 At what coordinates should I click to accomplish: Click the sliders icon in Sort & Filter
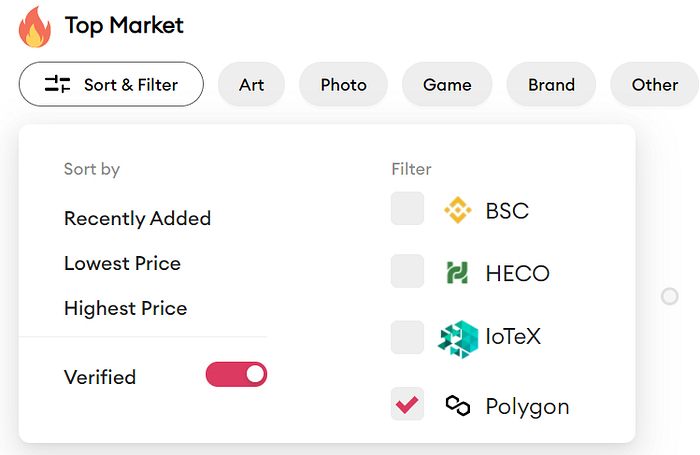[x=58, y=85]
